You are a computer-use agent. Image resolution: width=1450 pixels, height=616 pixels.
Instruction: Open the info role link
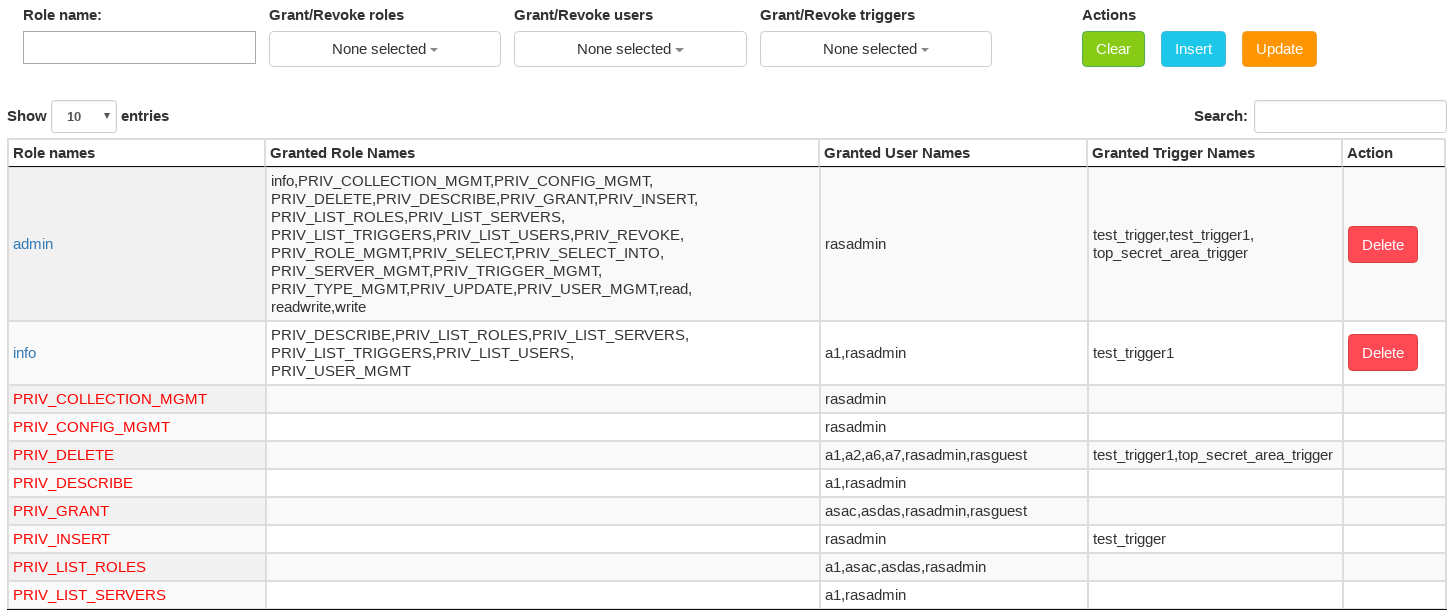coord(24,352)
